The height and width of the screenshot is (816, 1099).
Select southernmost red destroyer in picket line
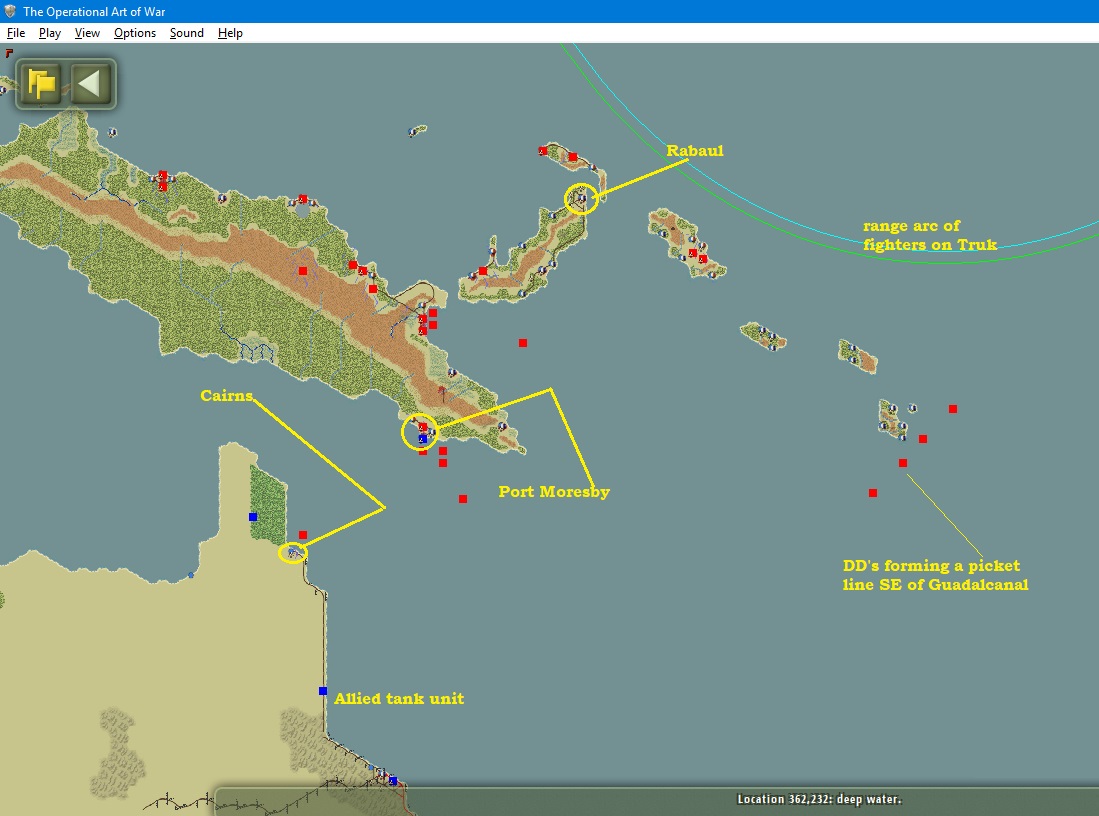coord(873,493)
